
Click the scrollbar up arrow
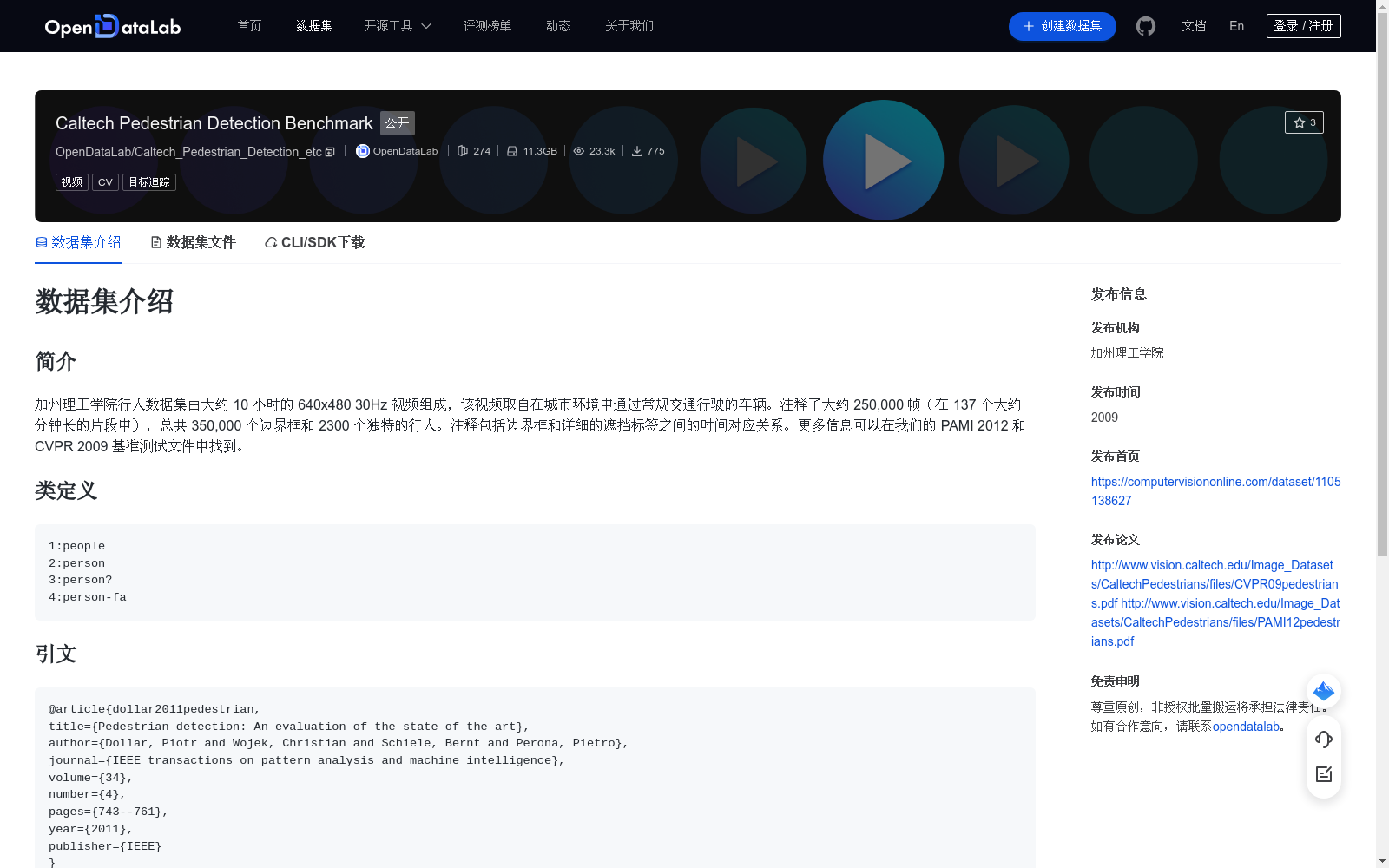(x=1382, y=6)
